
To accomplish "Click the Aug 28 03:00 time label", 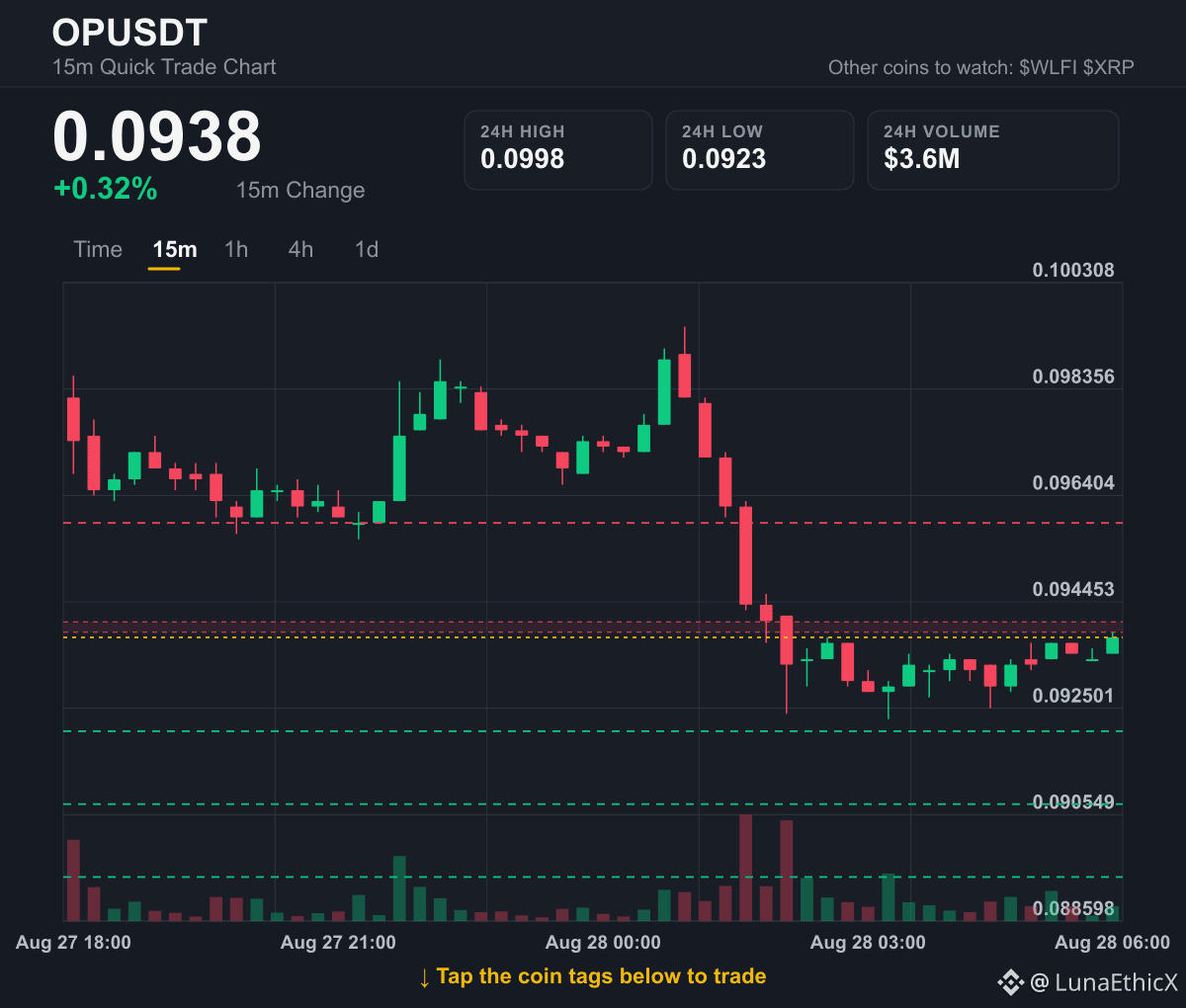I will [x=868, y=942].
